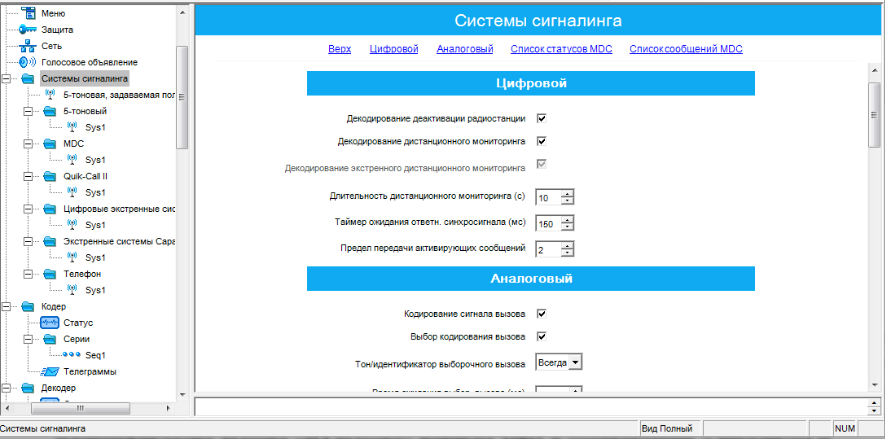
Task: Toggle Декодирование деактивации радиостанции checkbox
Action: (542, 118)
